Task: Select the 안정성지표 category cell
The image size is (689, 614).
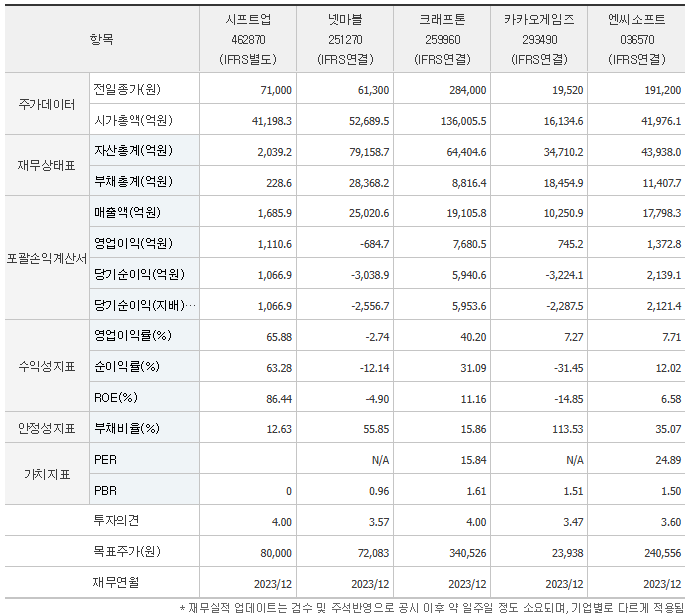Action: click(47, 428)
